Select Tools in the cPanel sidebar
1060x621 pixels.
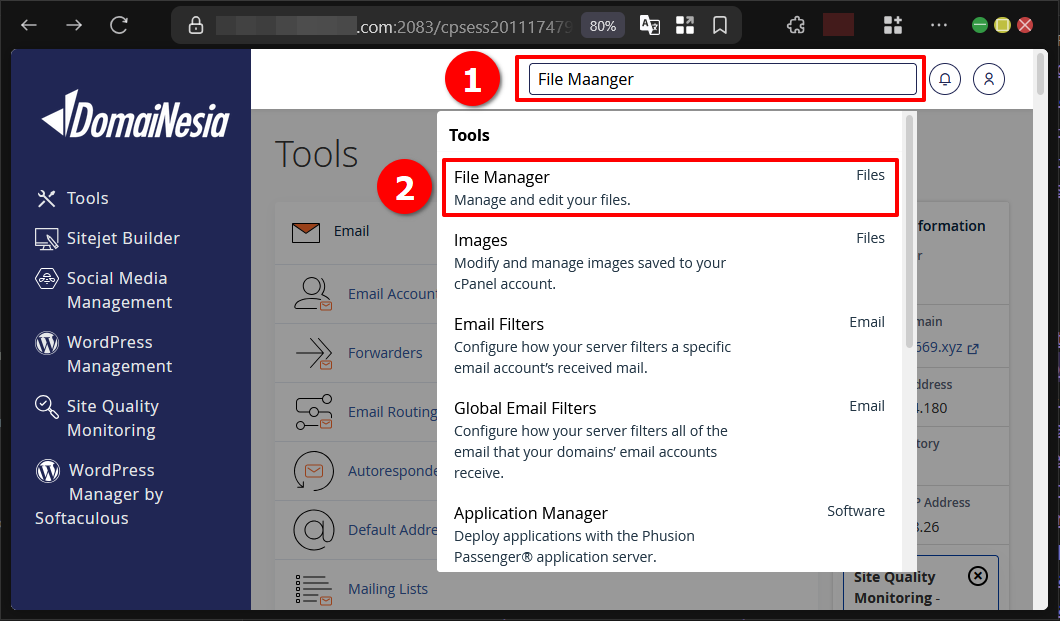pos(86,198)
